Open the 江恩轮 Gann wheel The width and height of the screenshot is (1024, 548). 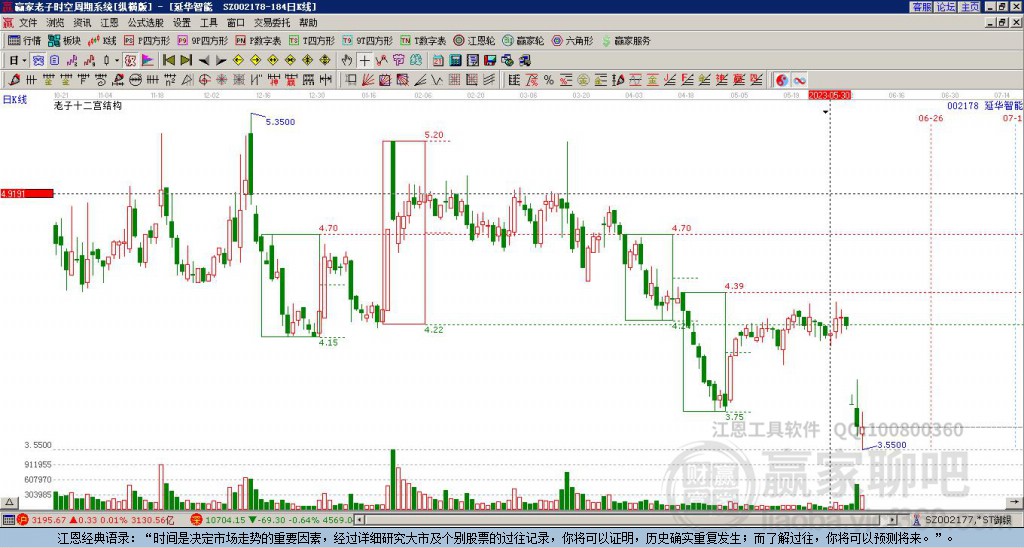474,40
